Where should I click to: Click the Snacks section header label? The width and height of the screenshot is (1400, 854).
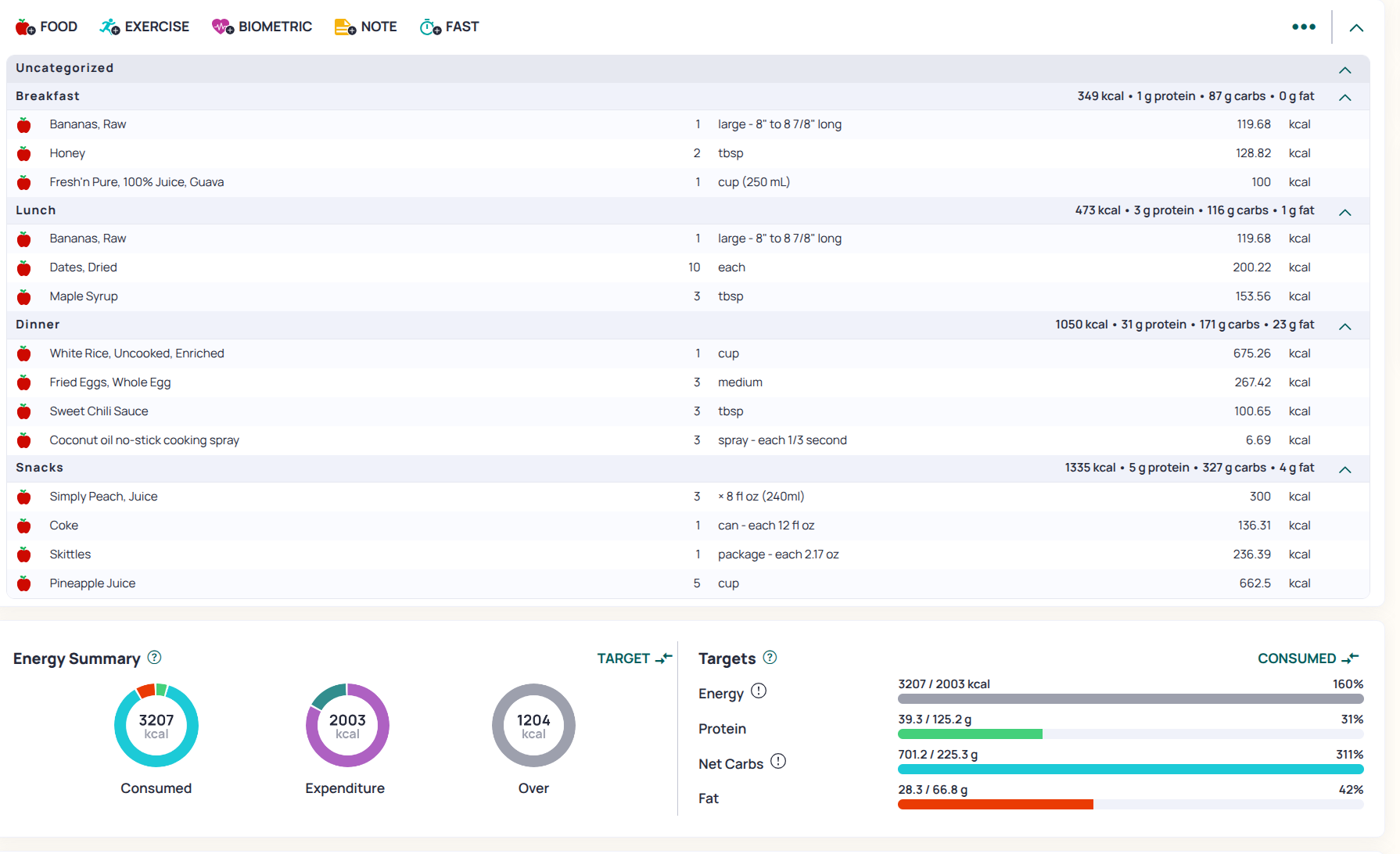[39, 468]
